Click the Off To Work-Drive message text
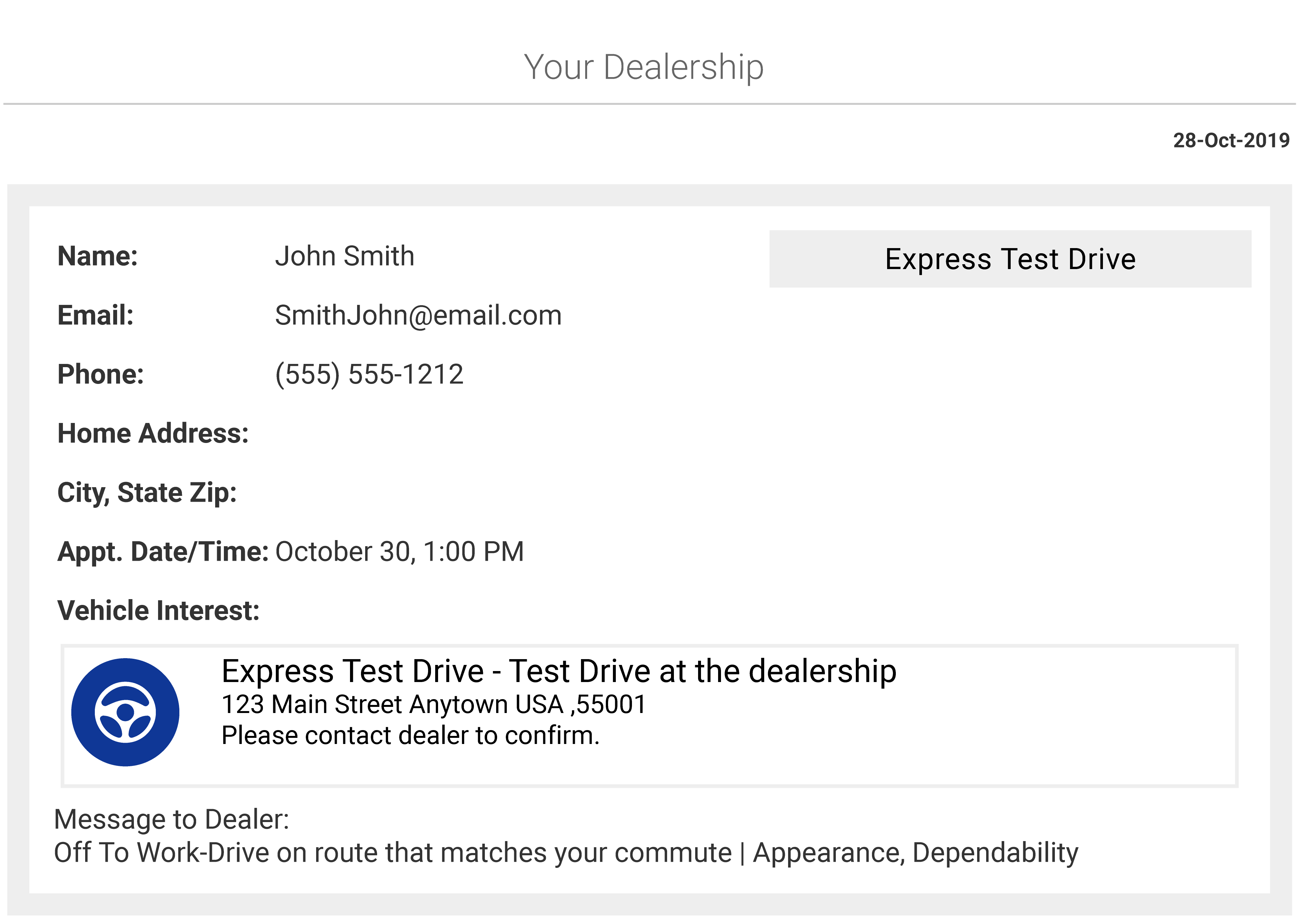This screenshot has width=1301, height=924. click(565, 853)
